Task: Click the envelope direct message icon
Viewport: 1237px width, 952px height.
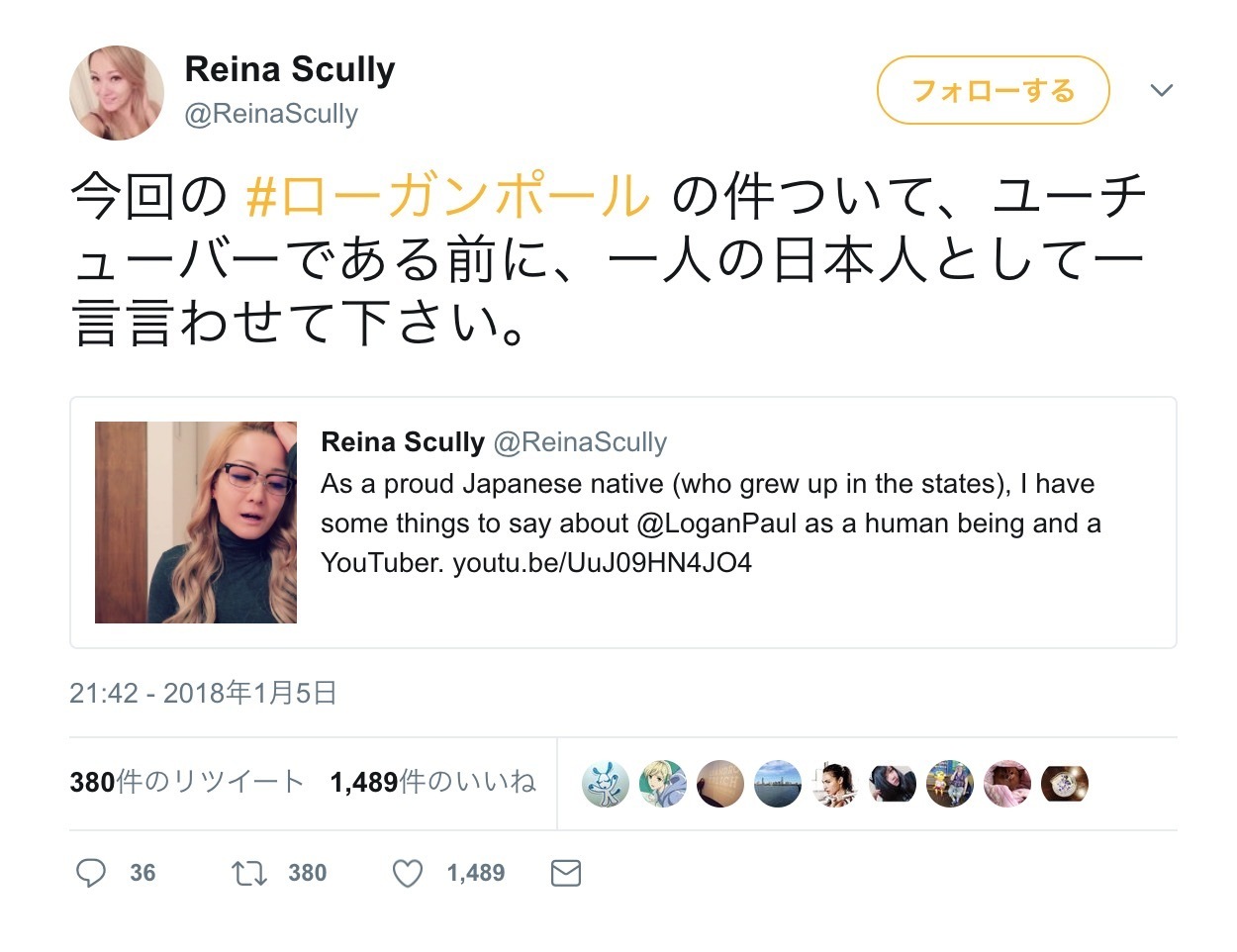Action: [x=565, y=873]
